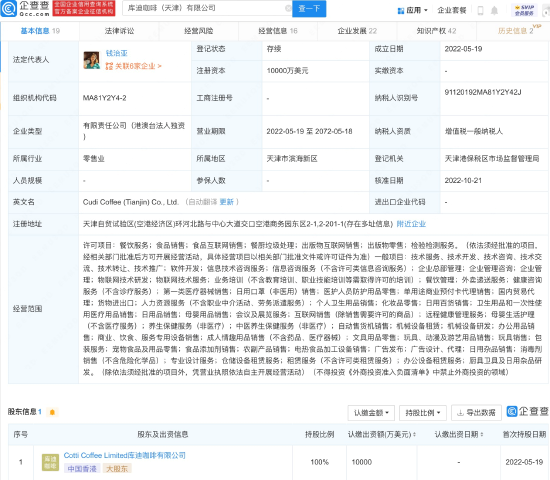Select taxpayer ID 91120192MA81Y2Y42J text
This screenshot has width=550, height=480.
[483, 92]
